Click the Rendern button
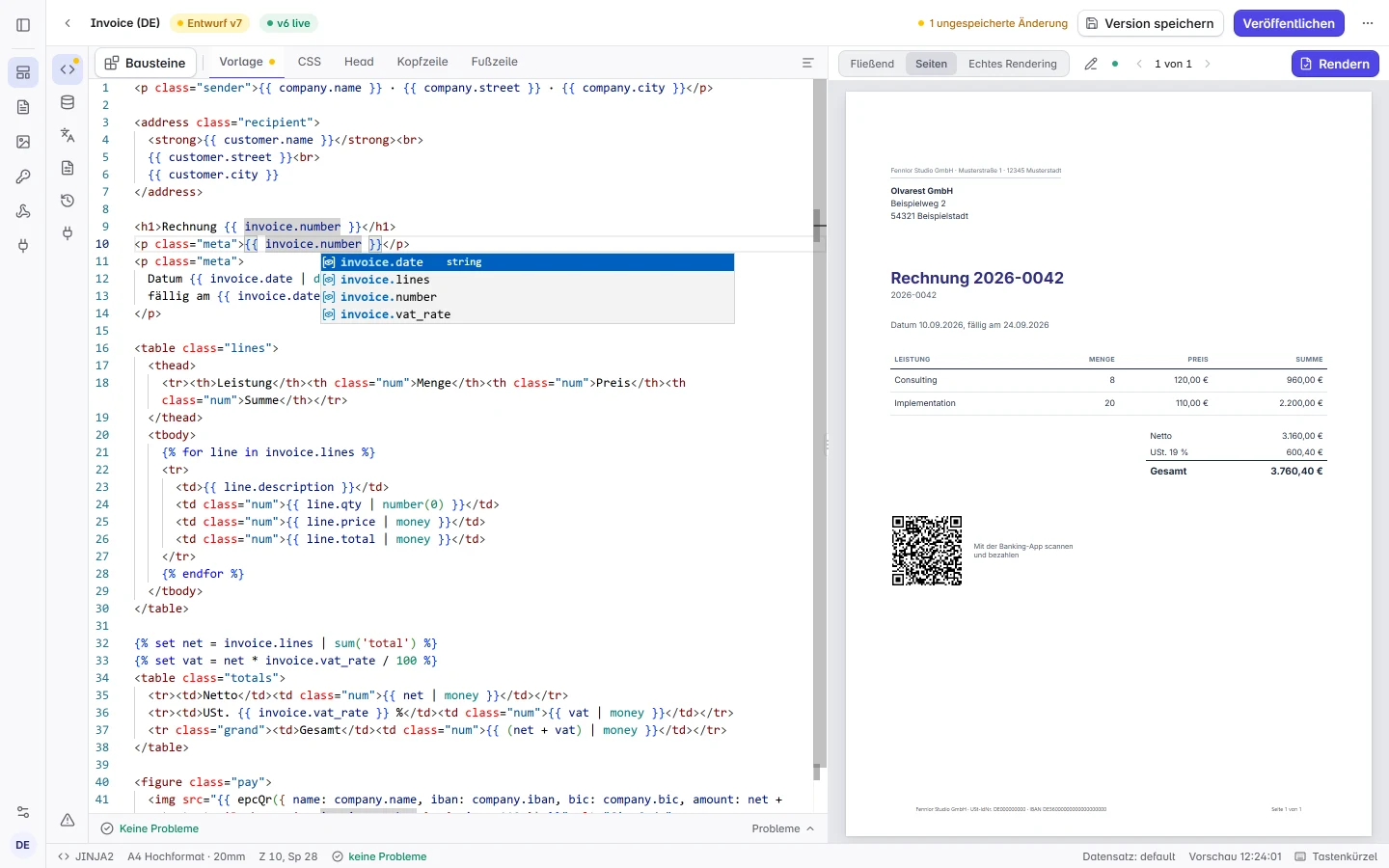Screen dimensions: 1389x868 coord(1335,64)
